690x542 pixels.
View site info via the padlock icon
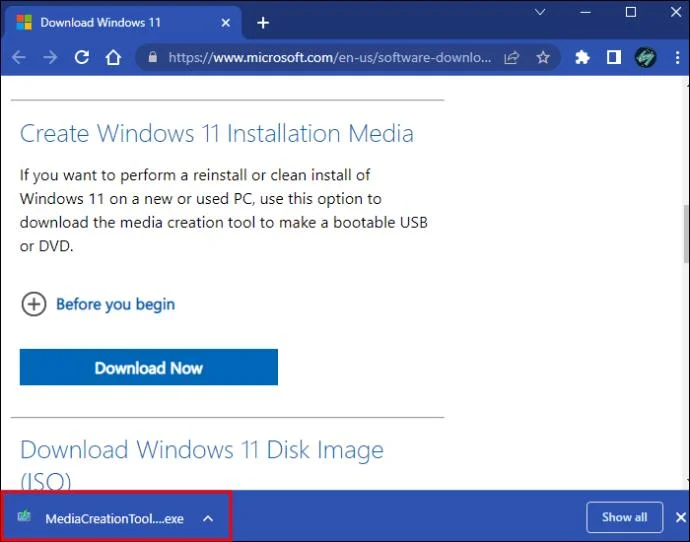(152, 57)
